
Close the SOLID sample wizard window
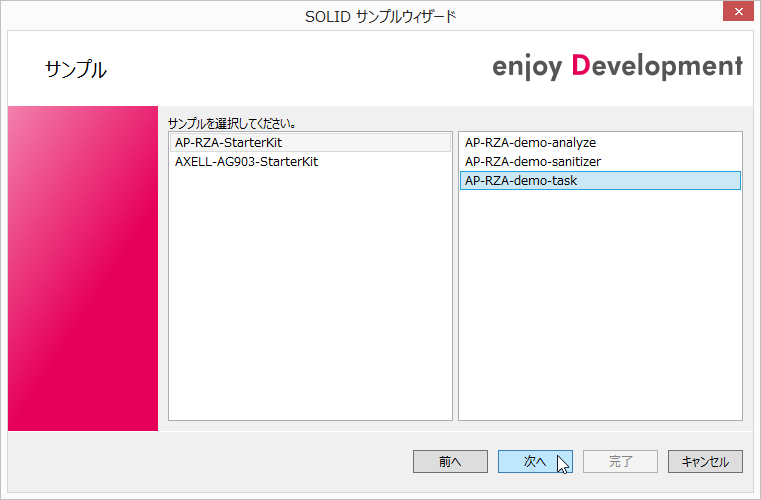[736, 11]
